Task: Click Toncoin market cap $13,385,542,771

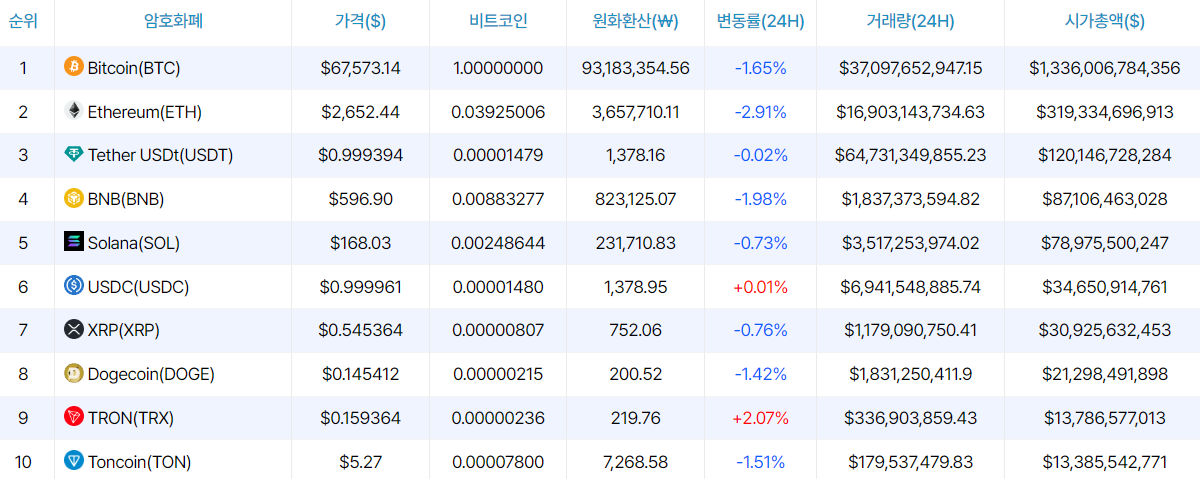Action: click(1105, 462)
